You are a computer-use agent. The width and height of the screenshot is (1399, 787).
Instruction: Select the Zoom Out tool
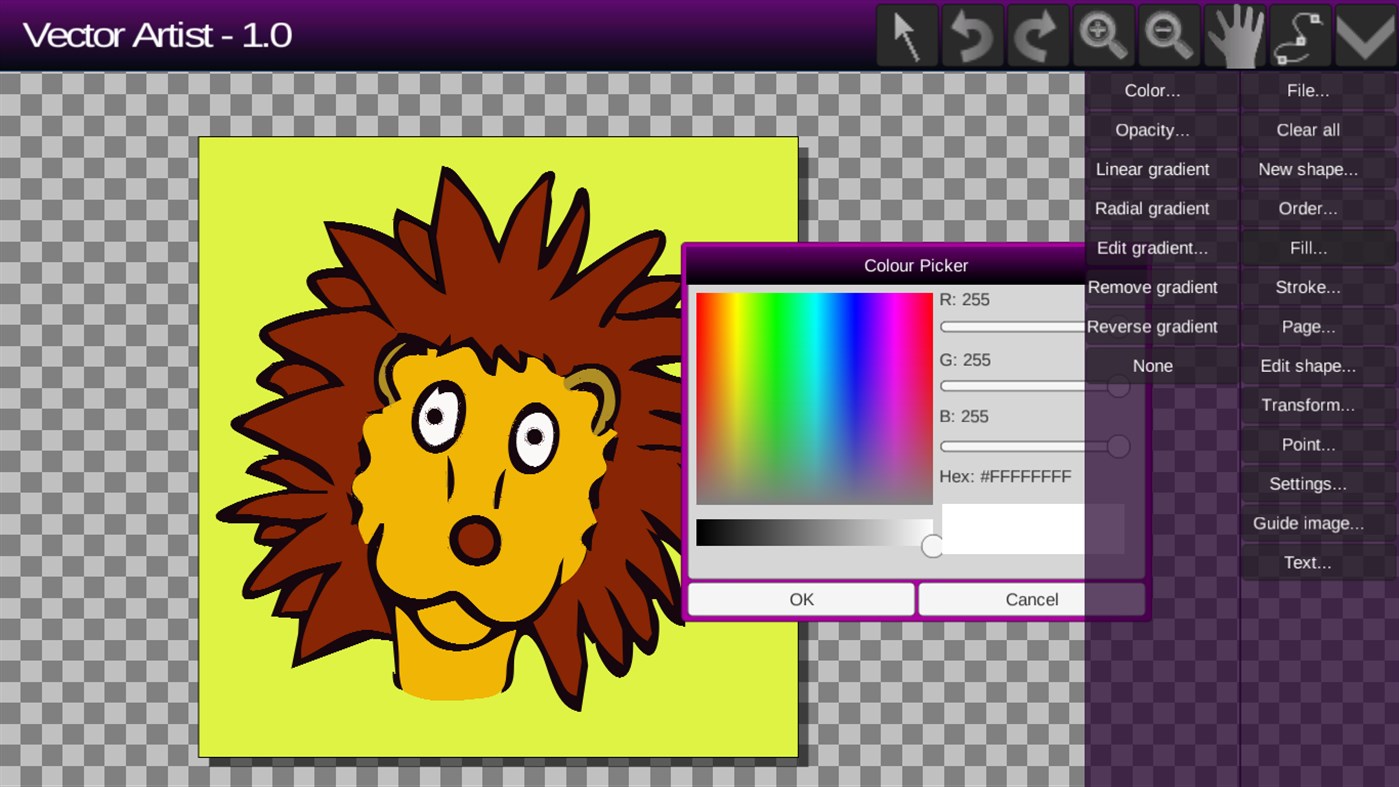tap(1168, 35)
